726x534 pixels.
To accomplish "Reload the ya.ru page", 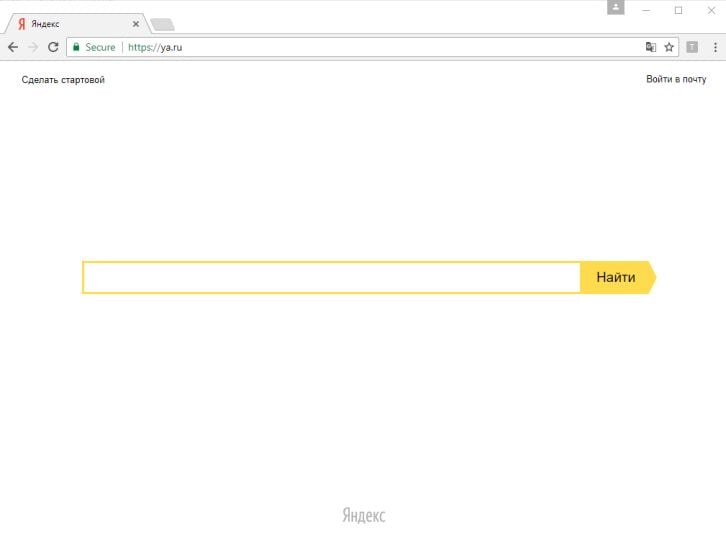I will point(53,47).
